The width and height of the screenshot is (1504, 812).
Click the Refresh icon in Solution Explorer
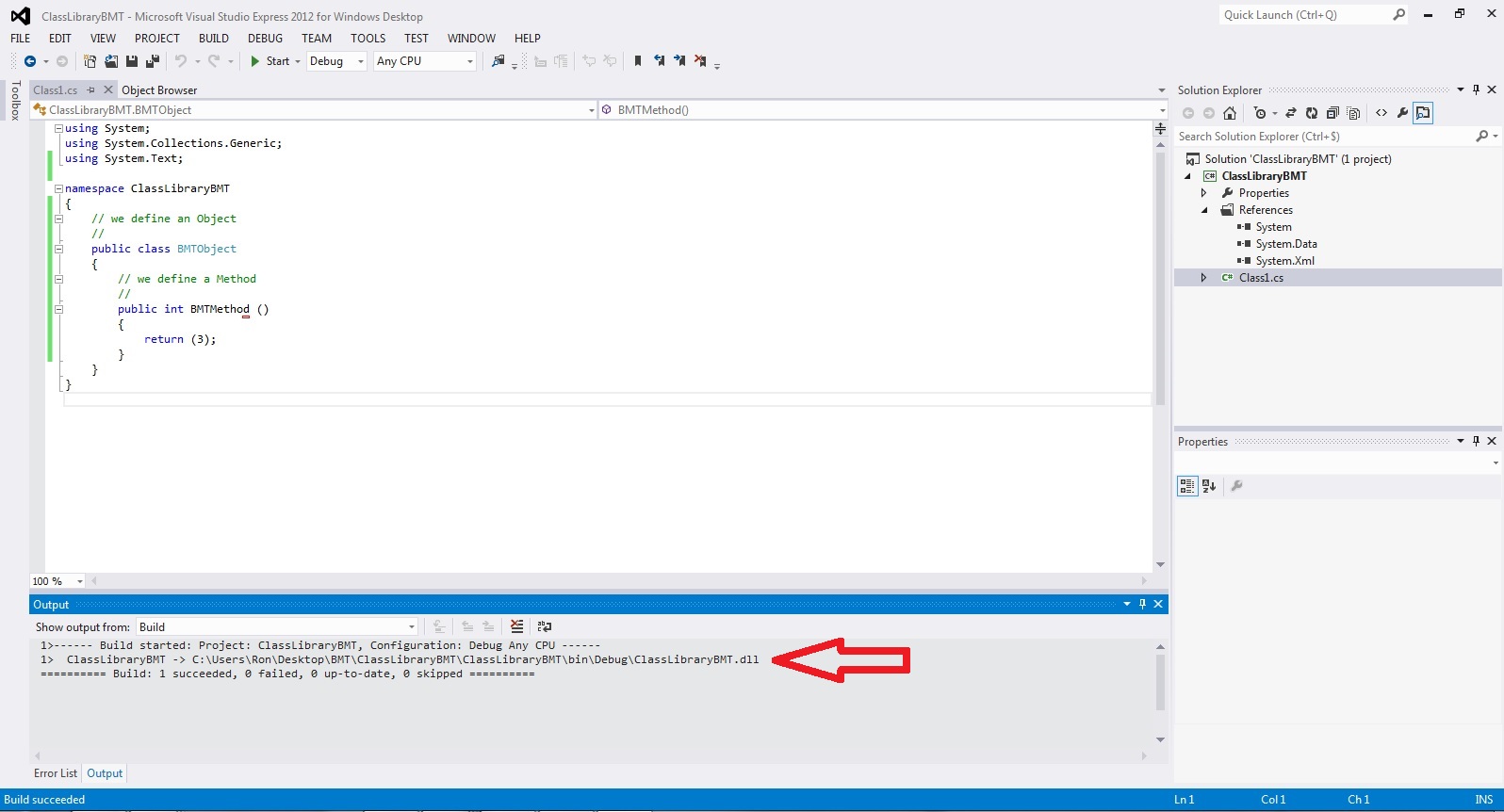pos(1311,113)
